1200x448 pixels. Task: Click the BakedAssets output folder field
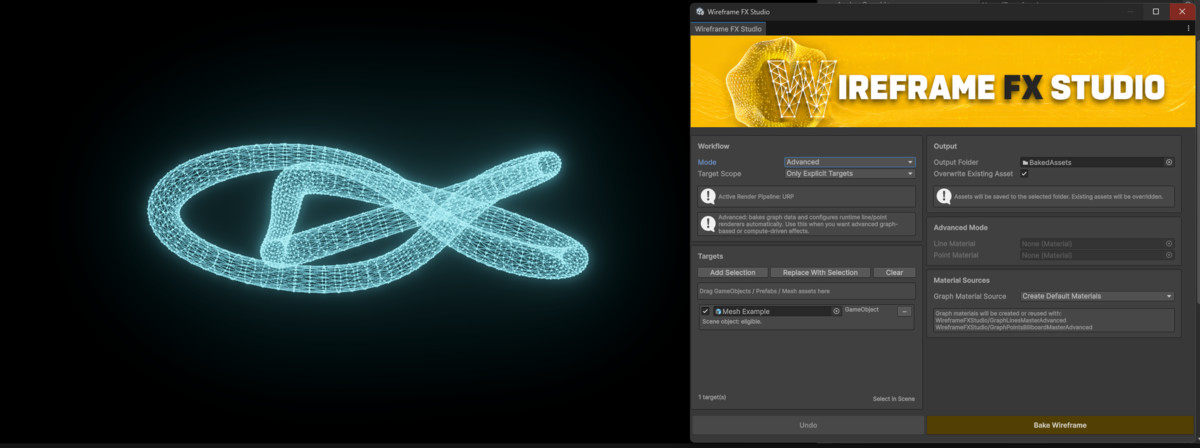pyautogui.click(x=1097, y=162)
